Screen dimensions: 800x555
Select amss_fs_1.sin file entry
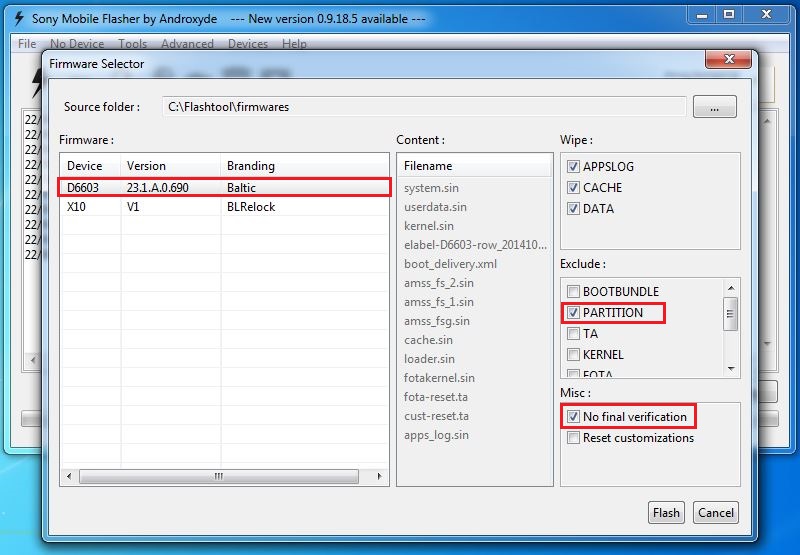(x=439, y=302)
